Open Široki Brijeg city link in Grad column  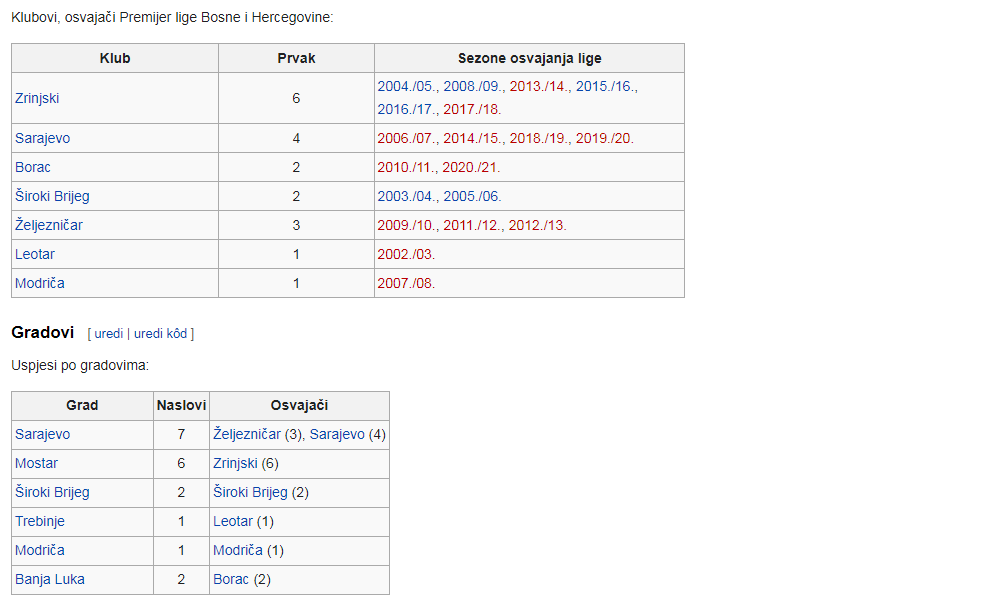pos(52,492)
